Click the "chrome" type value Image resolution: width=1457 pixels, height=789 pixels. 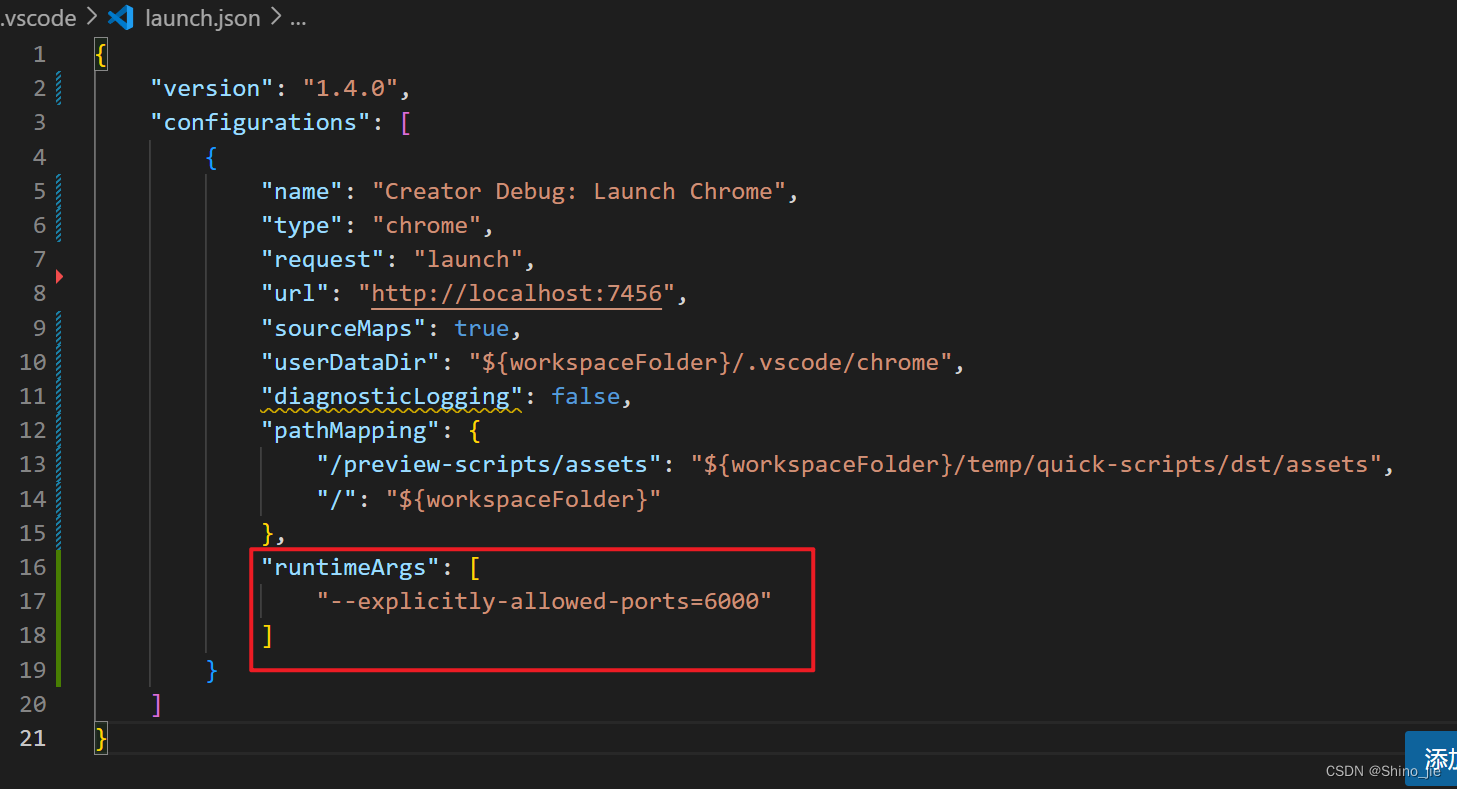[427, 226]
